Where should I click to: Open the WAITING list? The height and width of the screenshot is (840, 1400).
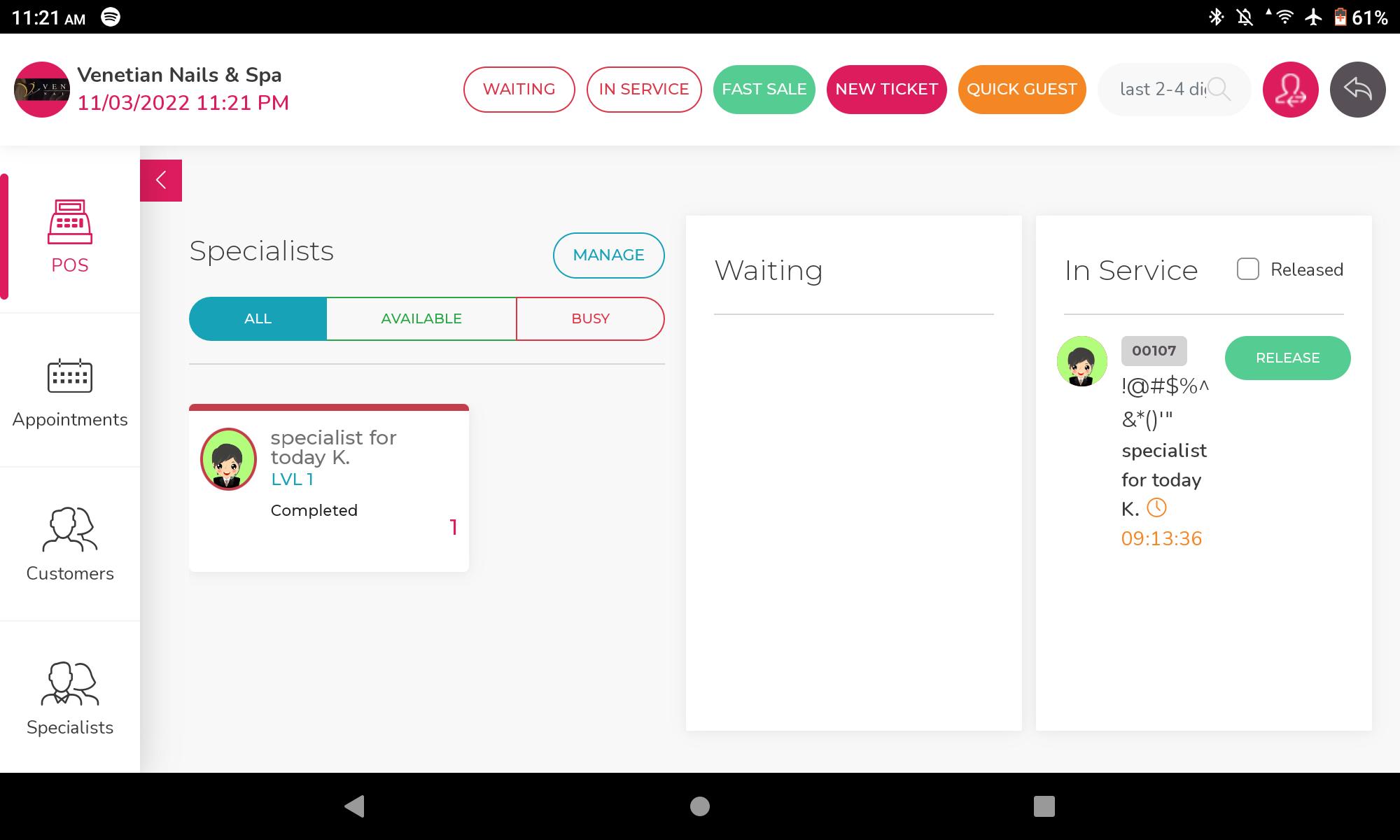(519, 90)
